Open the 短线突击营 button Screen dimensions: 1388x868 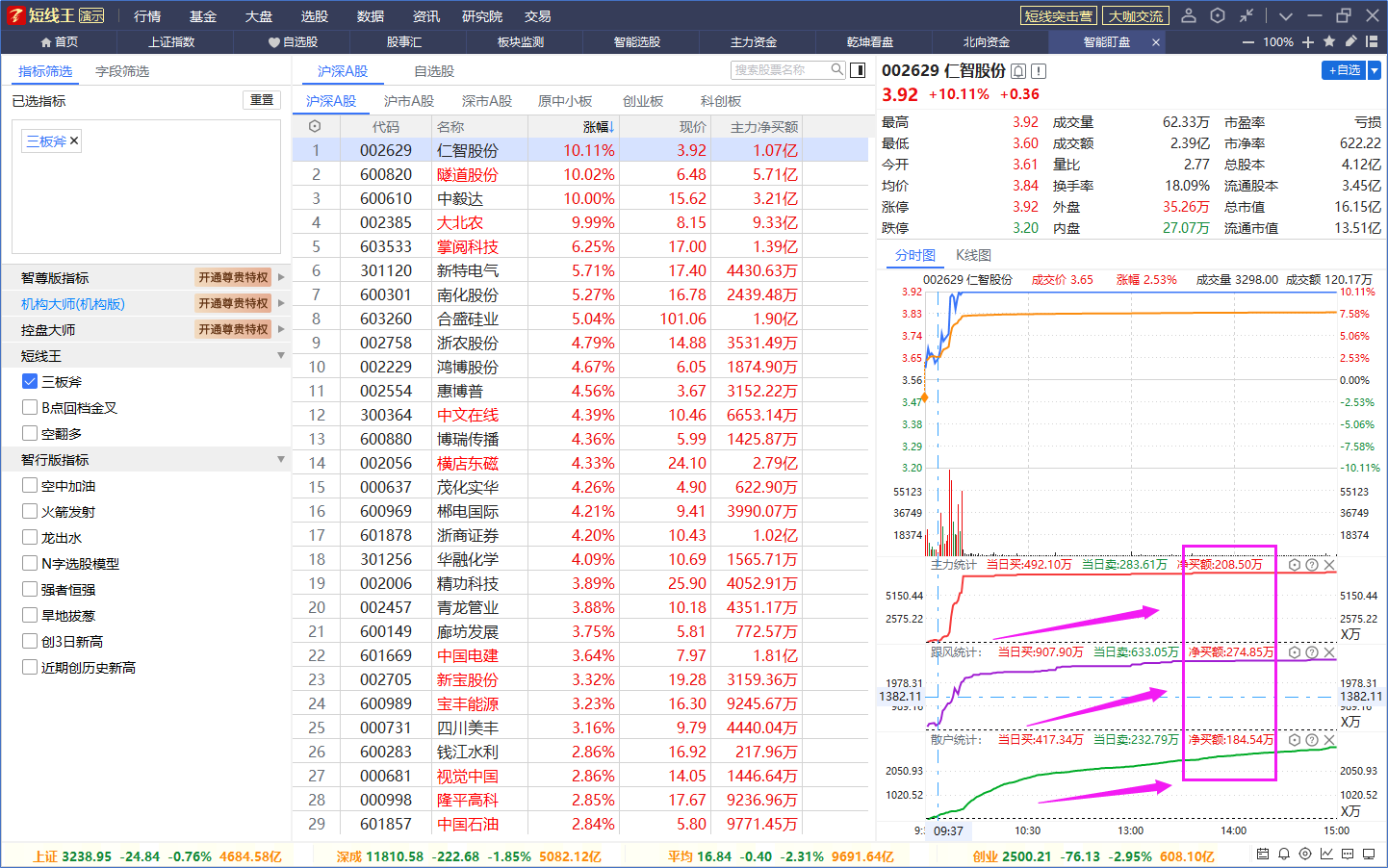tap(1059, 15)
